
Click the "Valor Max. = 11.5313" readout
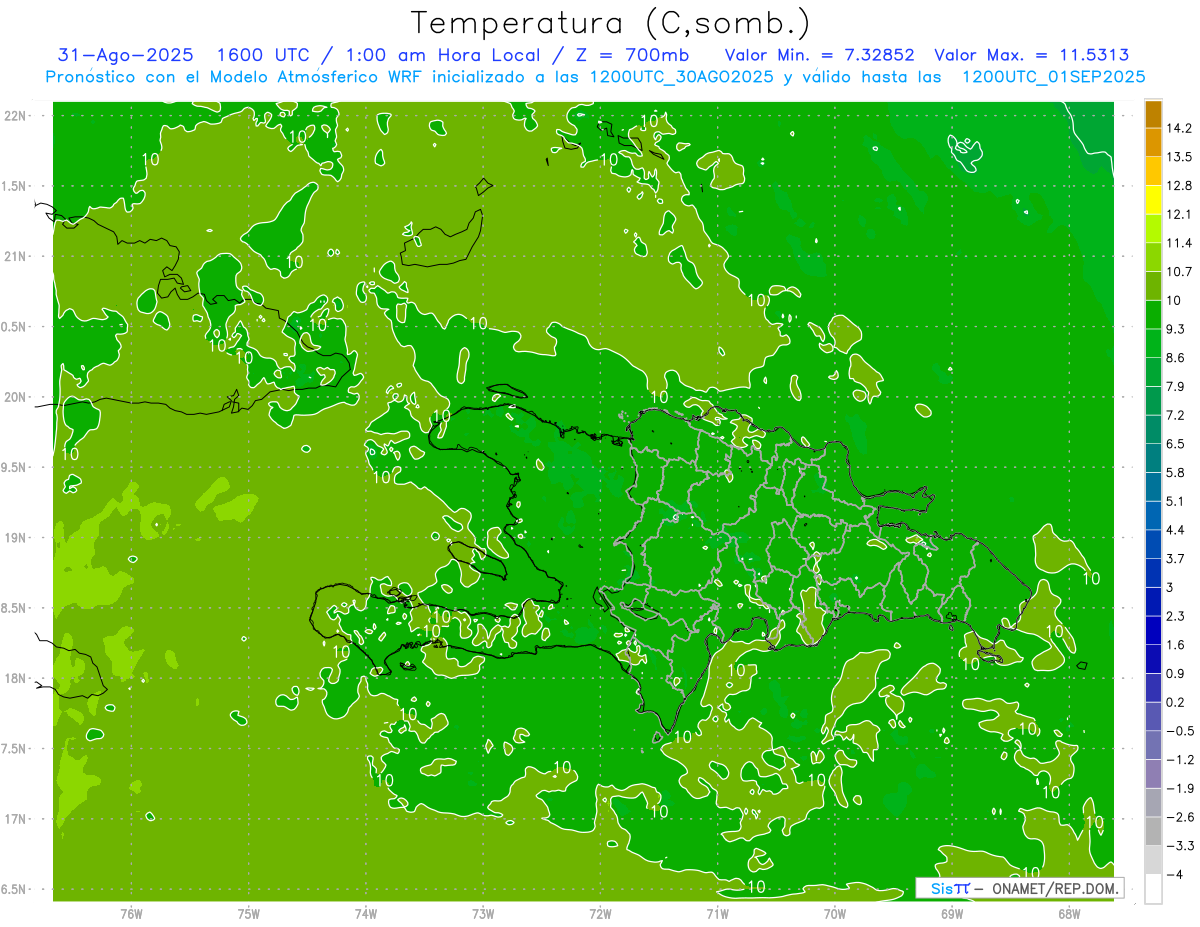pos(1032,55)
